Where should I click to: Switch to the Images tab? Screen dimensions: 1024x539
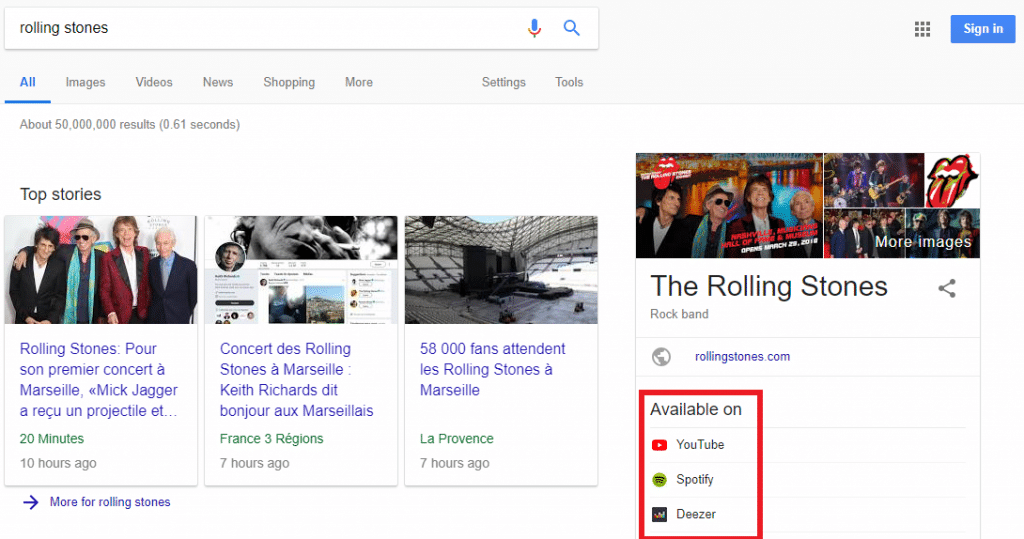pos(85,82)
